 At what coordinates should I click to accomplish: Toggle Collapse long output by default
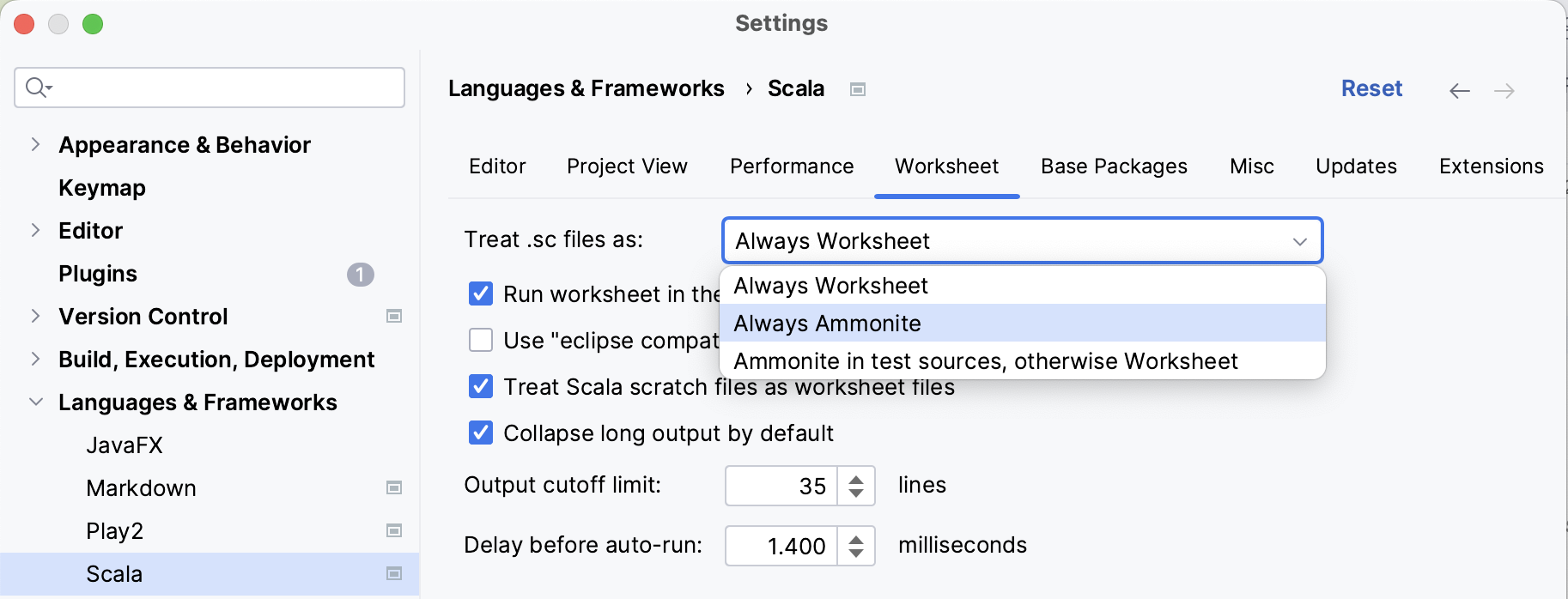(481, 433)
